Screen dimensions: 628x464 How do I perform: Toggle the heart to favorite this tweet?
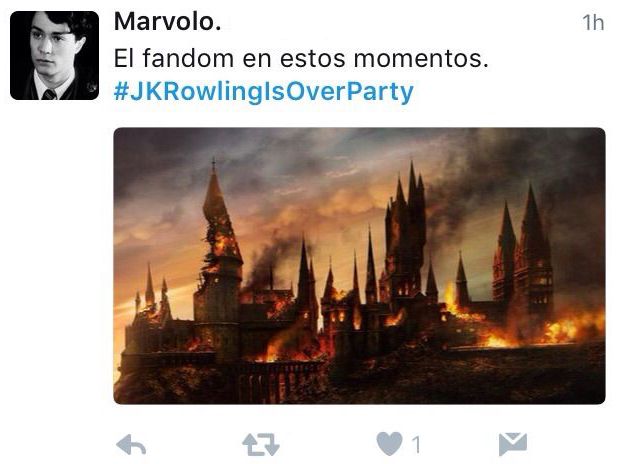(390, 444)
